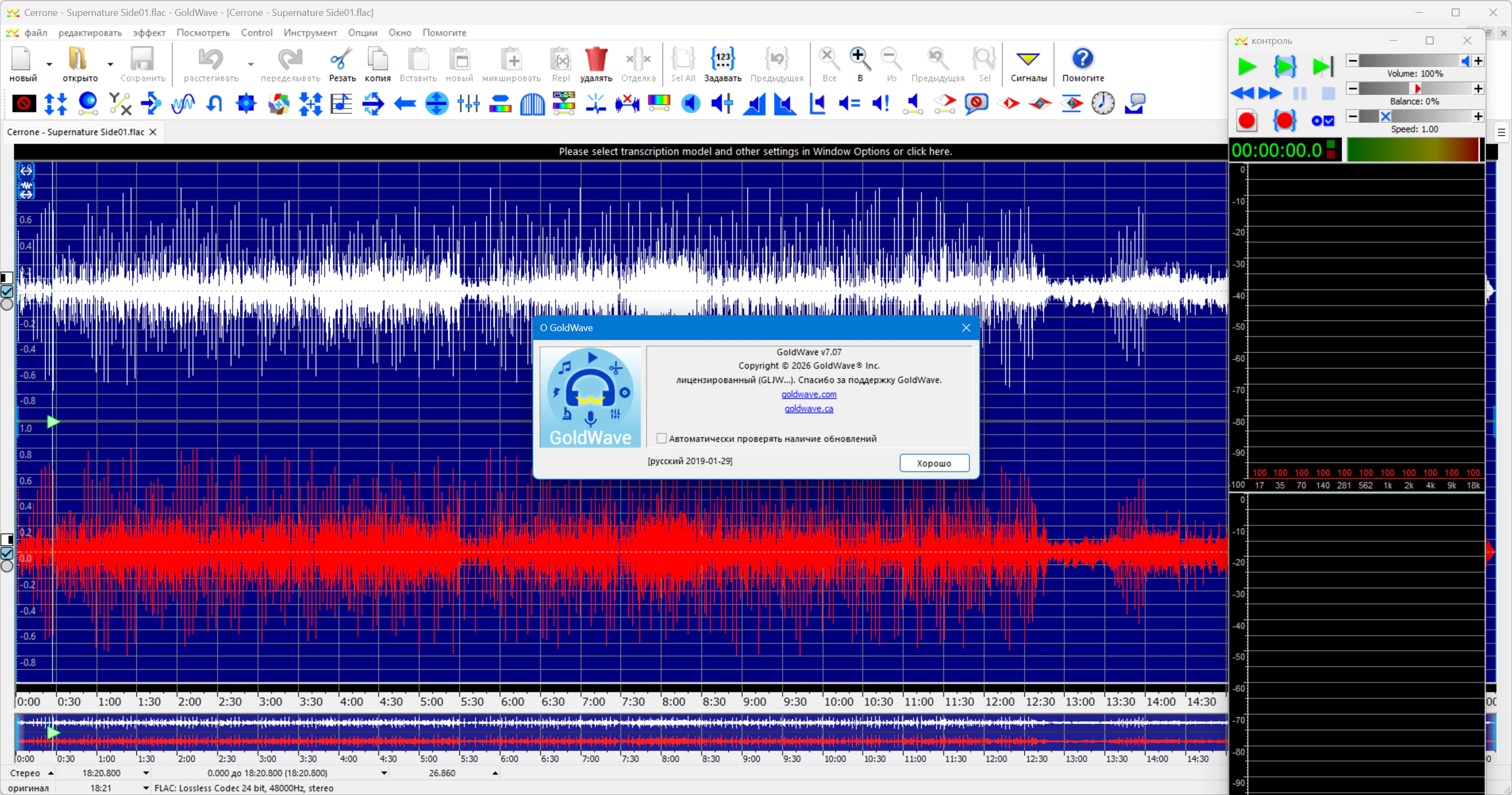
Task: Click the equalizer sliders effect icon
Action: [x=468, y=104]
